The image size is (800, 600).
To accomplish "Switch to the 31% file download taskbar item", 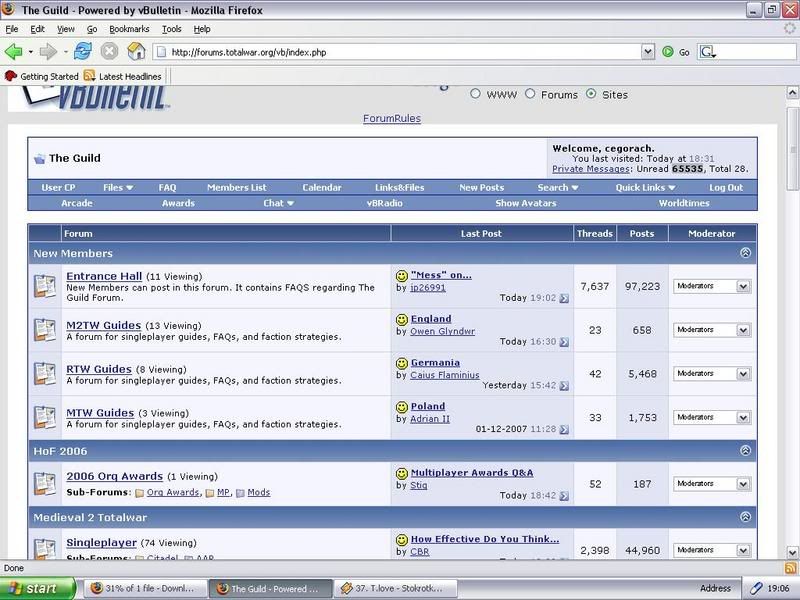I will tap(145, 588).
